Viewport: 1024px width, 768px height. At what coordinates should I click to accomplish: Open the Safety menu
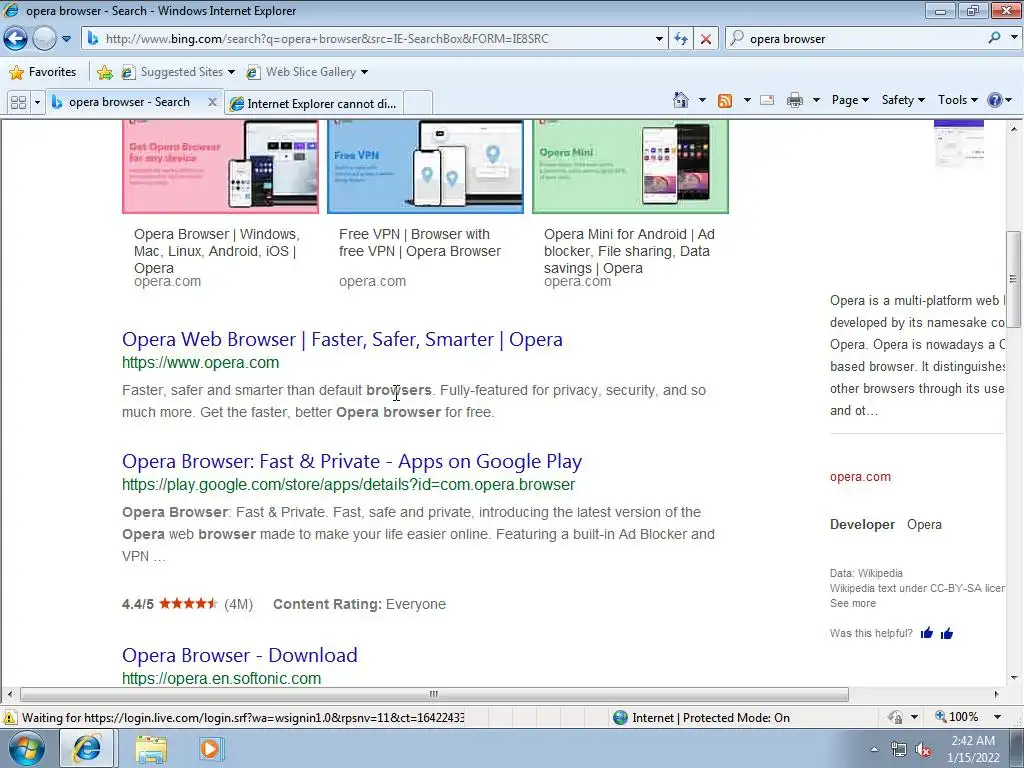click(903, 100)
